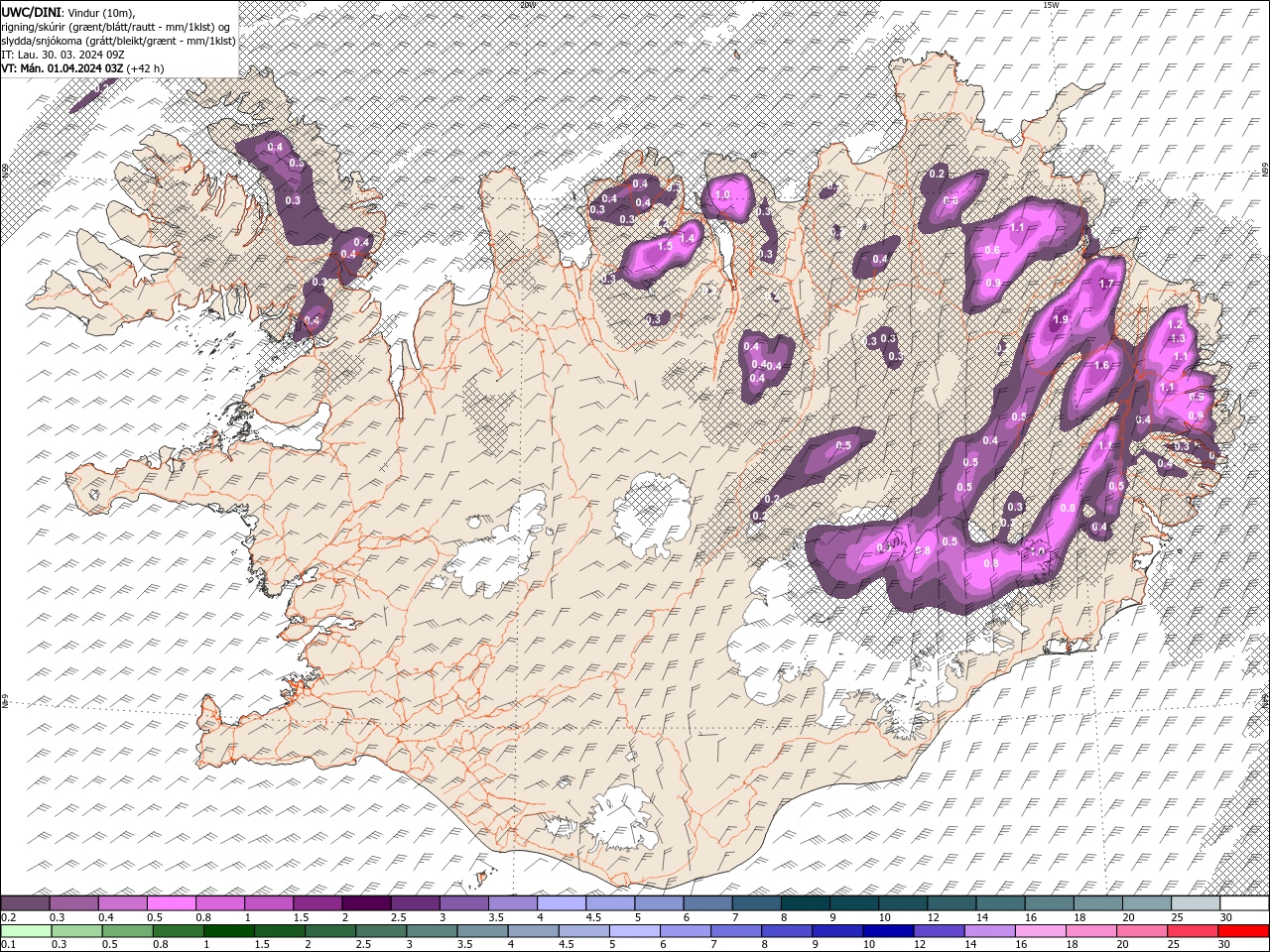Select the rain legend swatch labeled 3.5
Viewport: 1270px width, 952px height.
pyautogui.click(x=482, y=930)
